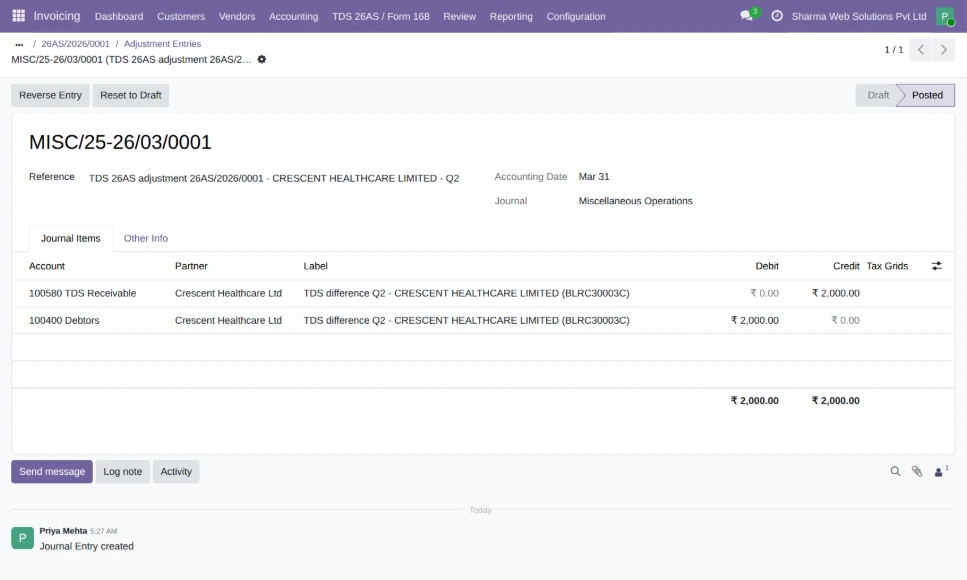The width and height of the screenshot is (967, 580).
Task: Open the Dashboard menu
Action: coord(119,17)
